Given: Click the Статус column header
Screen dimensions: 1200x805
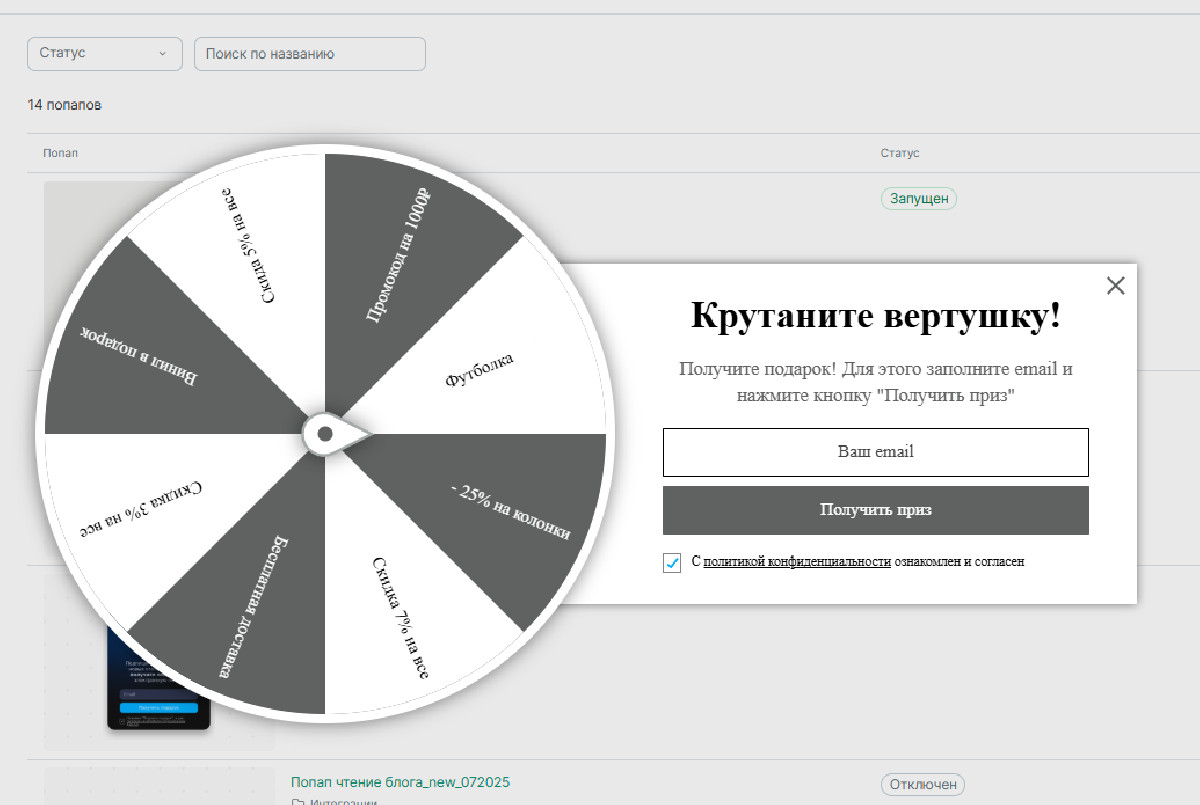Looking at the screenshot, I should click(x=899, y=153).
